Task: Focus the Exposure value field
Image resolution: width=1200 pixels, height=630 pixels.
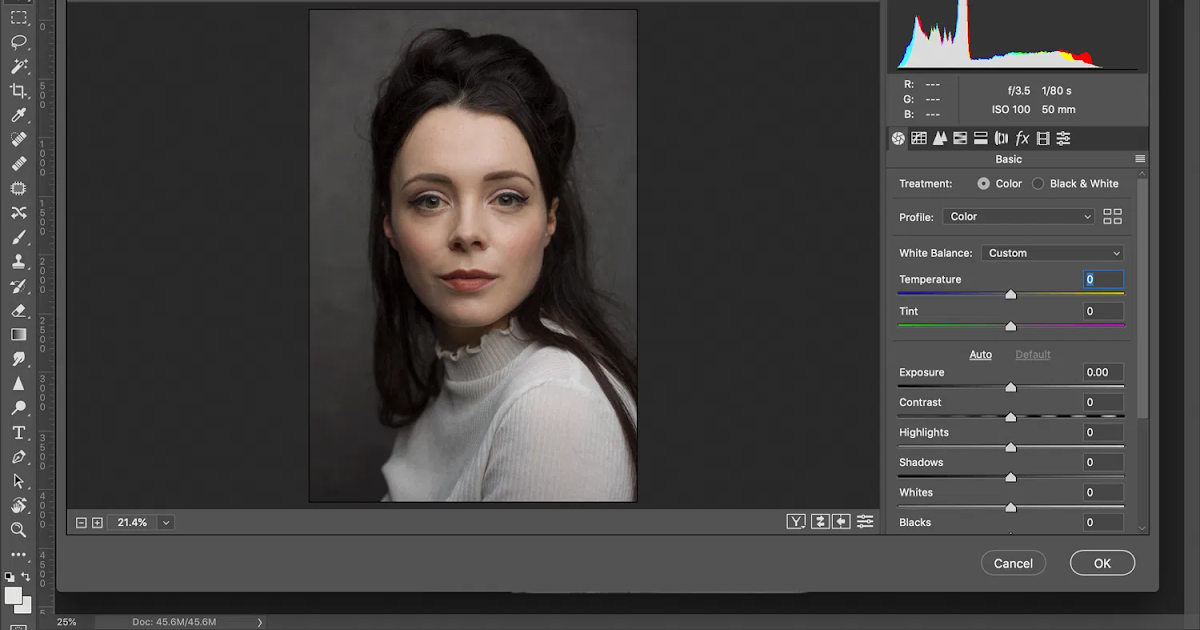Action: (1104, 372)
